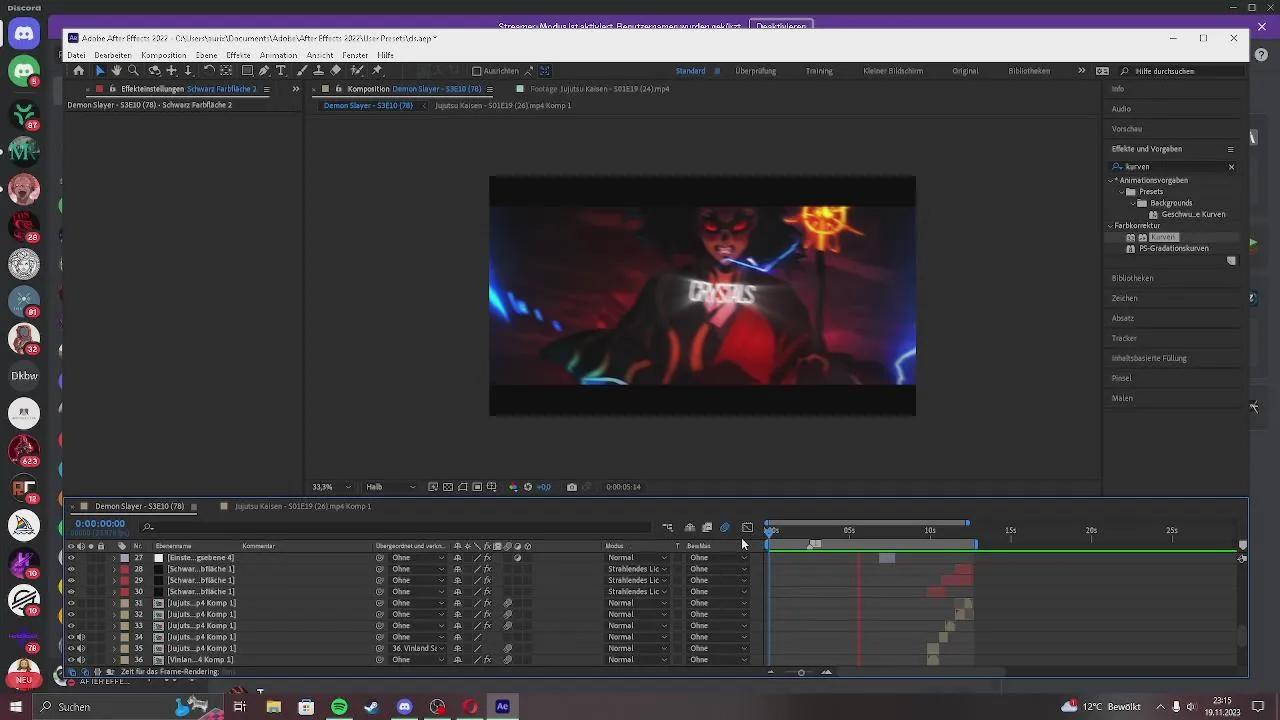This screenshot has height=720, width=1280.
Task: Click current time display 0:00:00:00
Action: (x=100, y=524)
